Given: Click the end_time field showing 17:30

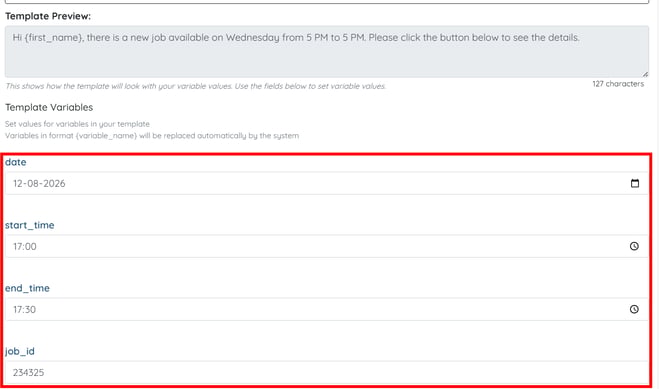Looking at the screenshot, I should pyautogui.click(x=327, y=309).
